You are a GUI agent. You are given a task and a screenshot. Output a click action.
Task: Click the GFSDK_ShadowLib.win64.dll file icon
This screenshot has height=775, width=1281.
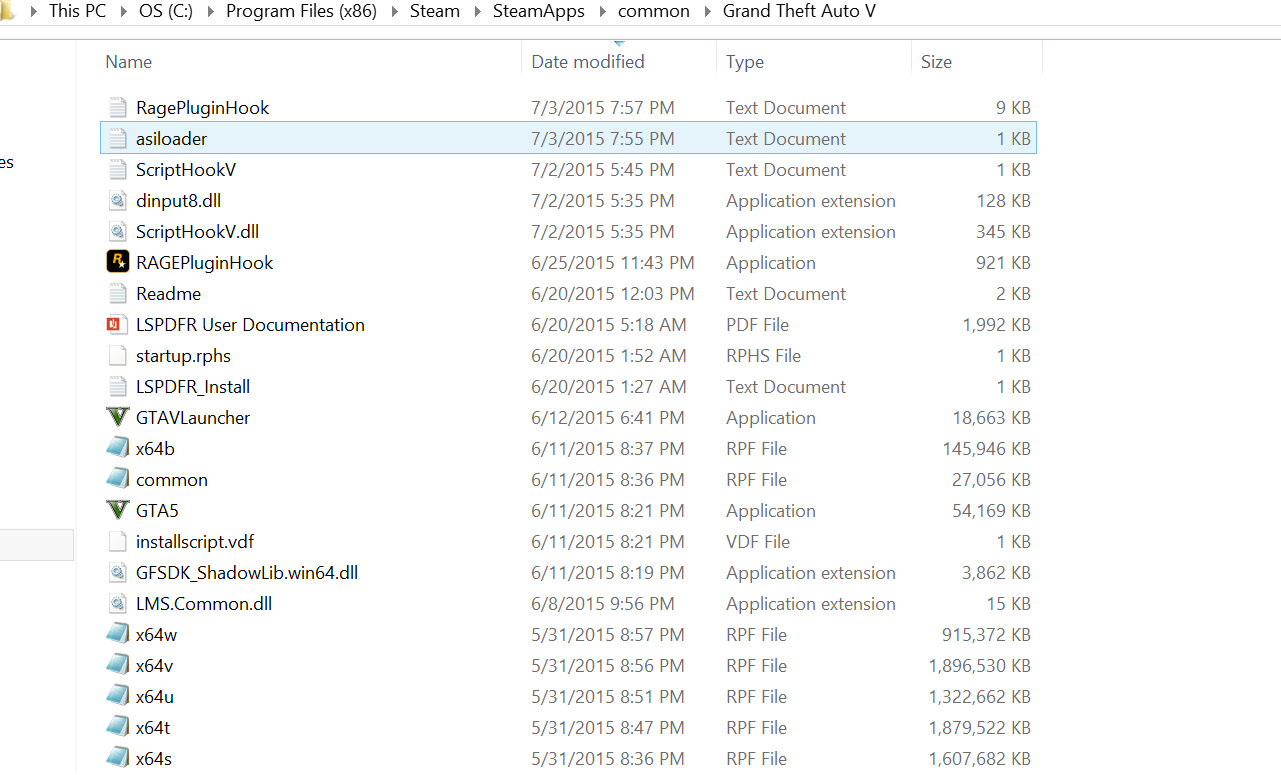(x=118, y=572)
